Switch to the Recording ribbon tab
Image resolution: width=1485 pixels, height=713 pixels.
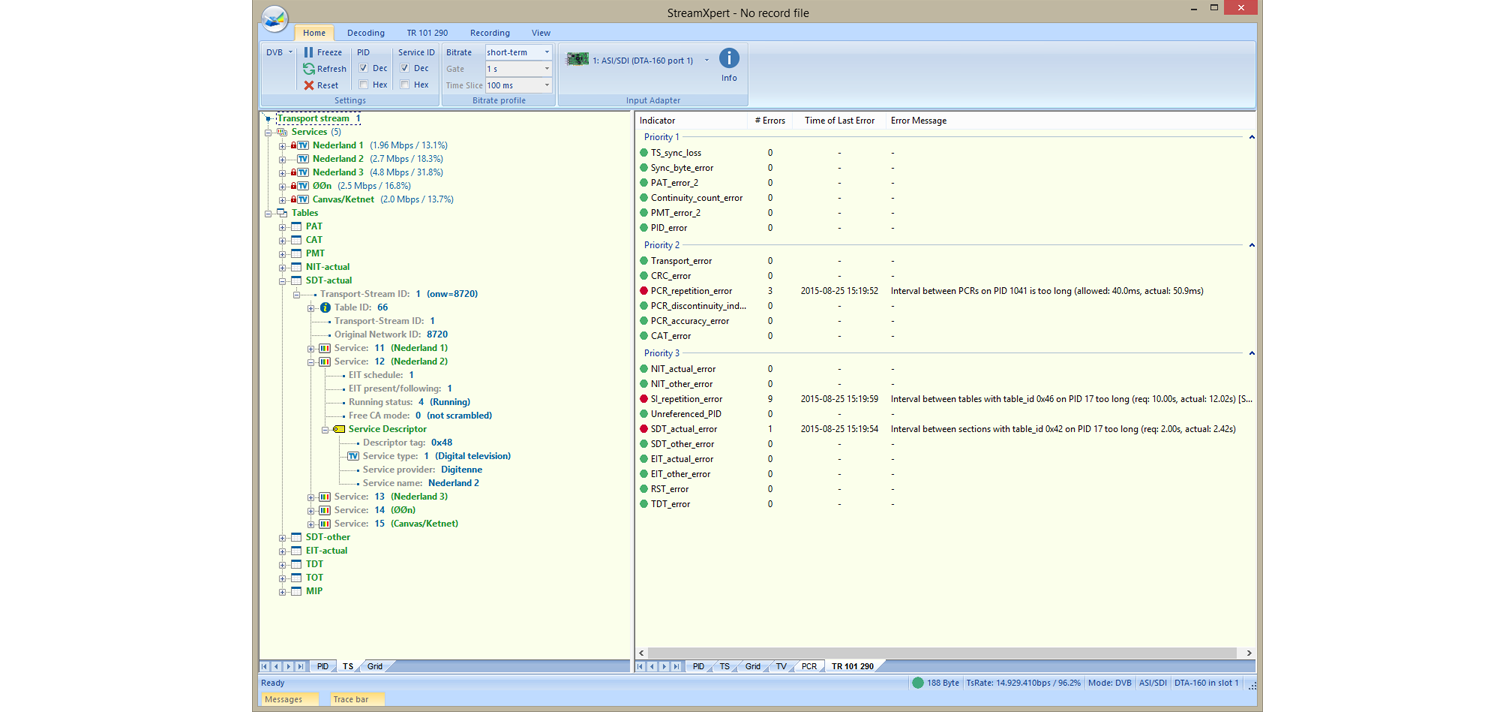489,32
